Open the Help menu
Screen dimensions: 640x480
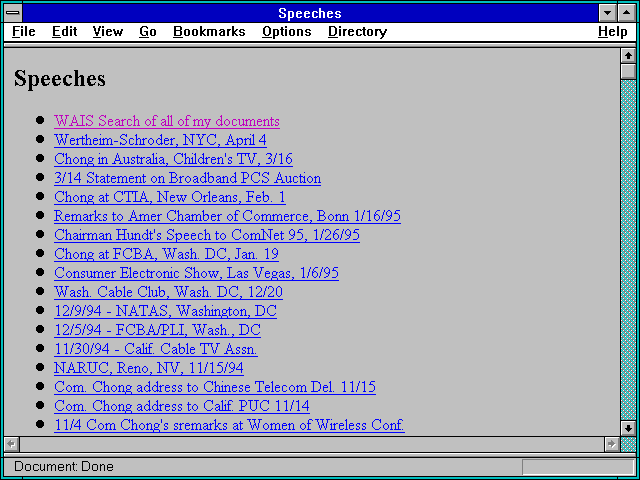click(613, 31)
